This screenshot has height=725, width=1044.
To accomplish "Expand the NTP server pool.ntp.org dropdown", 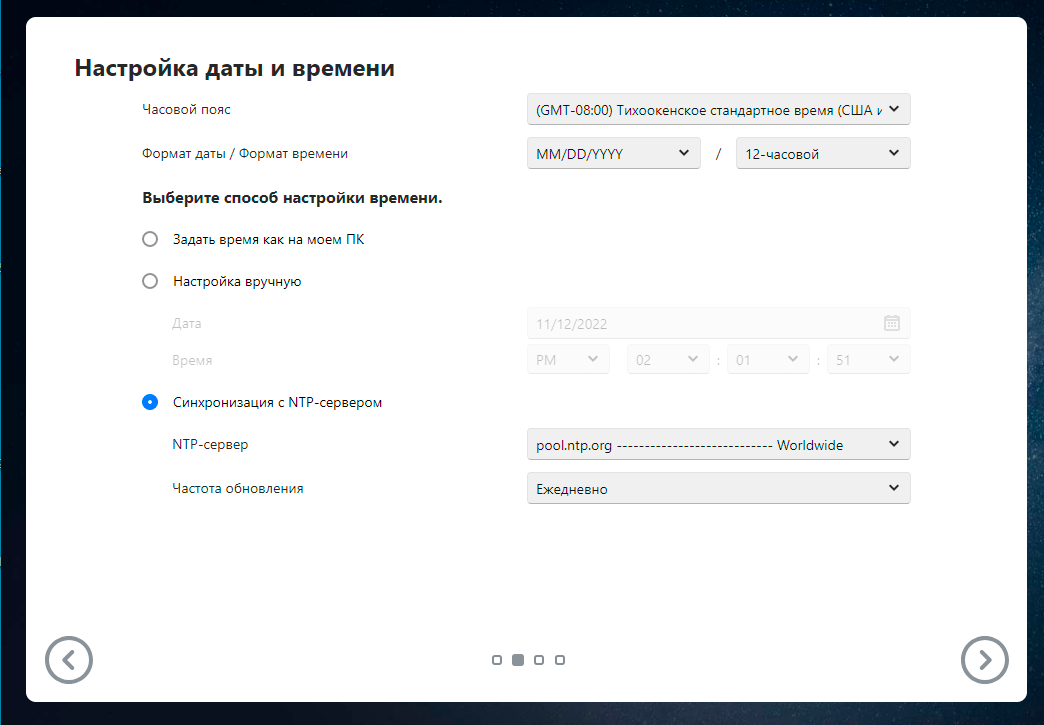I will [718, 445].
